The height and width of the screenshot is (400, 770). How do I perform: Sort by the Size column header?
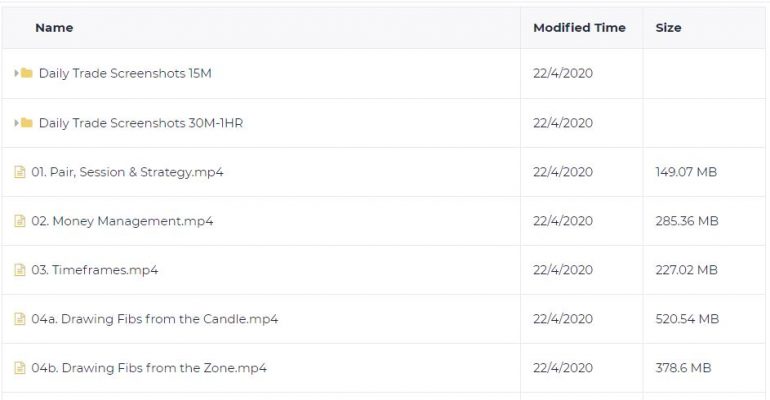tap(668, 28)
